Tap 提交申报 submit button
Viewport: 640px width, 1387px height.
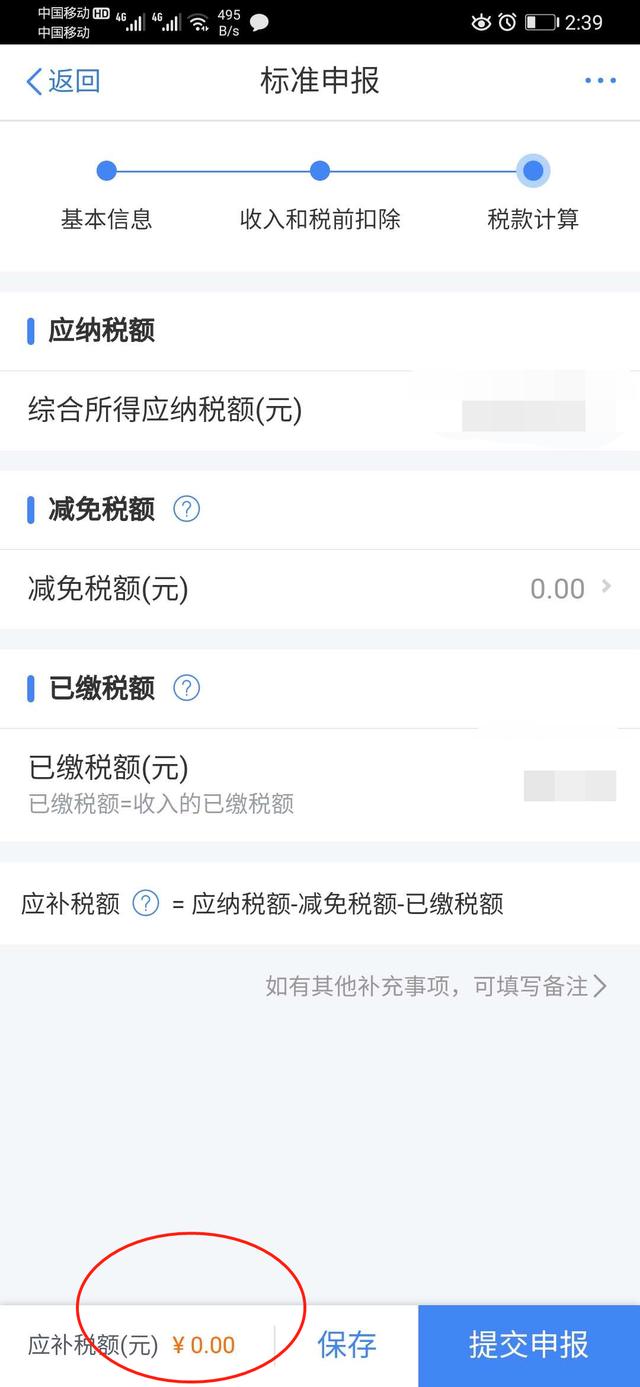coord(529,1345)
